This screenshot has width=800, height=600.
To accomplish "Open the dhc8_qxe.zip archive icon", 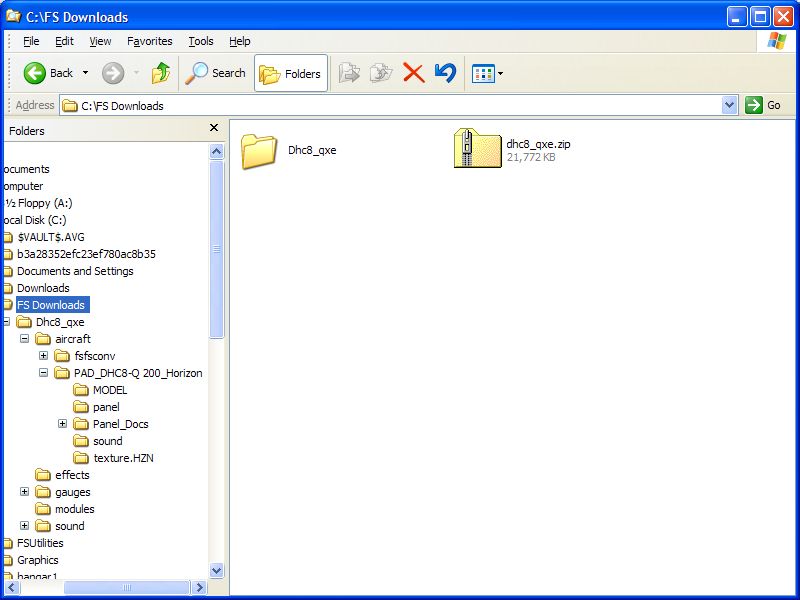I will tap(477, 149).
